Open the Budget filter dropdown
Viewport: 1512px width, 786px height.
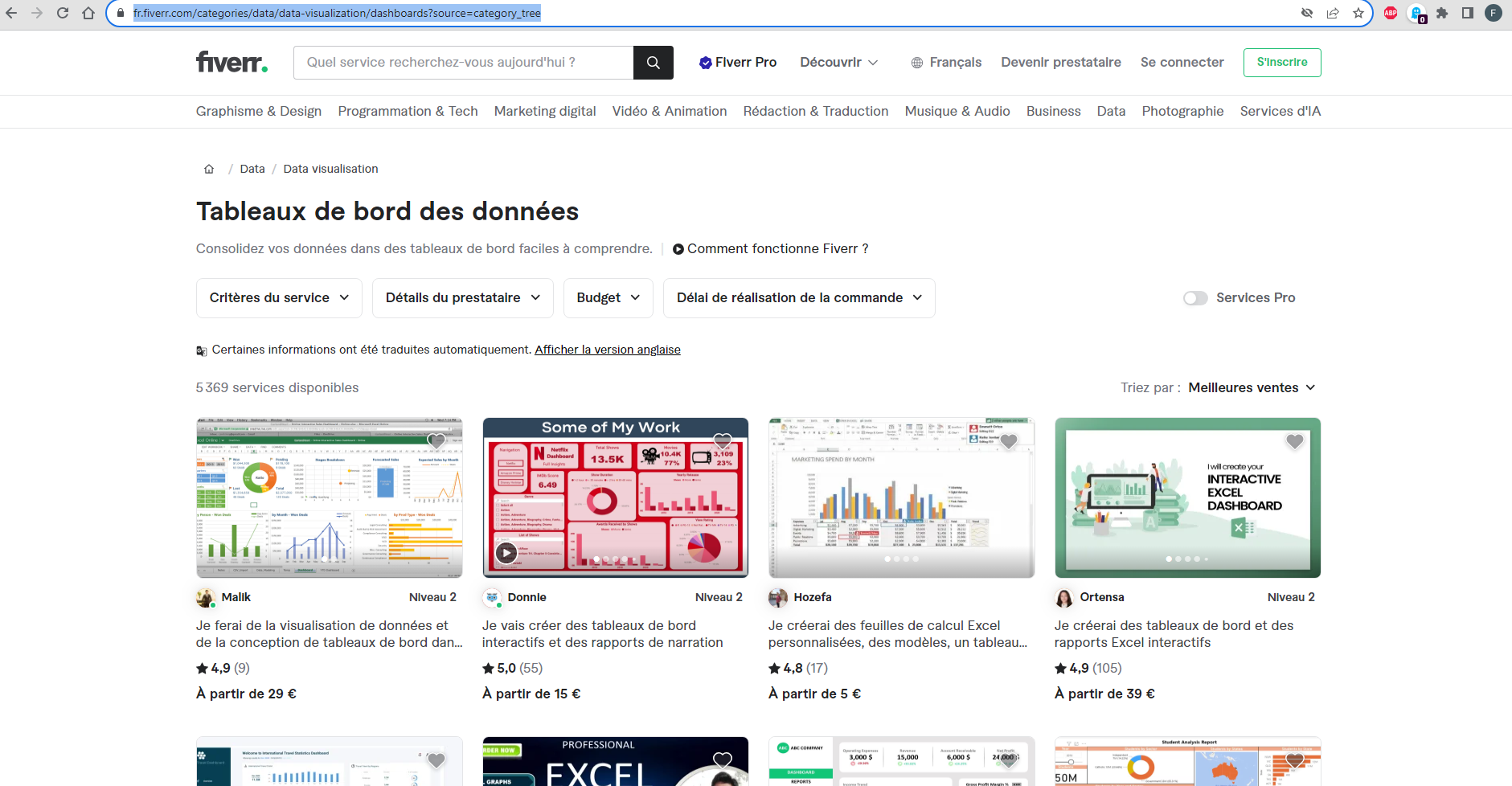(608, 298)
